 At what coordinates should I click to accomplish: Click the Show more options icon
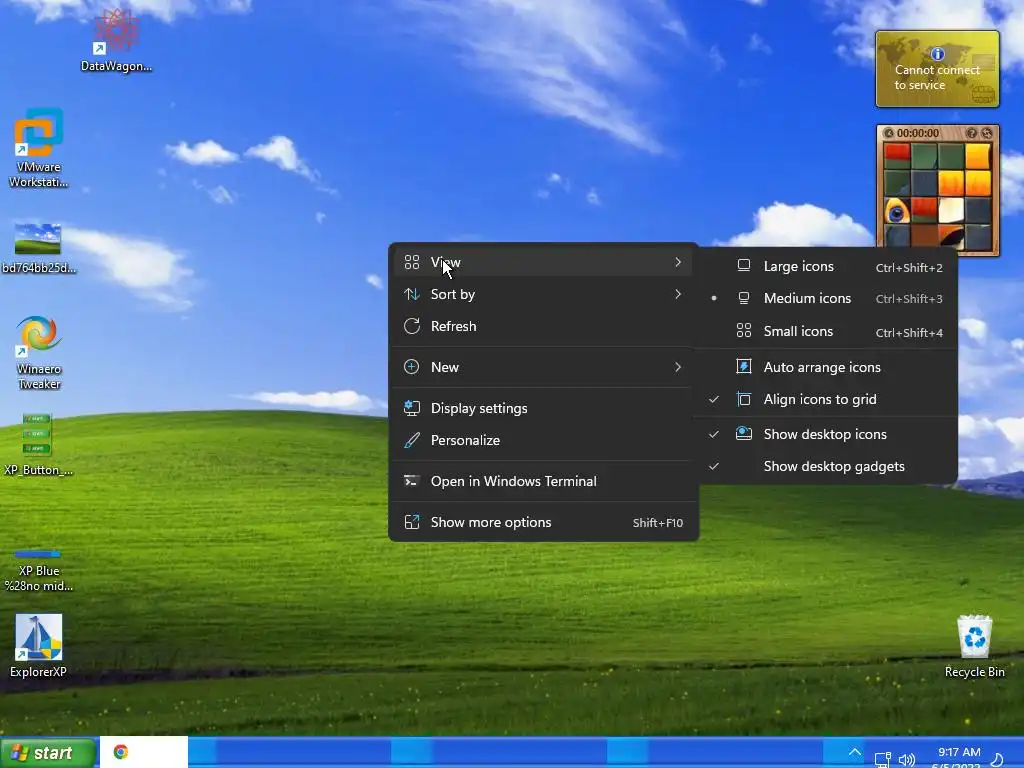411,522
